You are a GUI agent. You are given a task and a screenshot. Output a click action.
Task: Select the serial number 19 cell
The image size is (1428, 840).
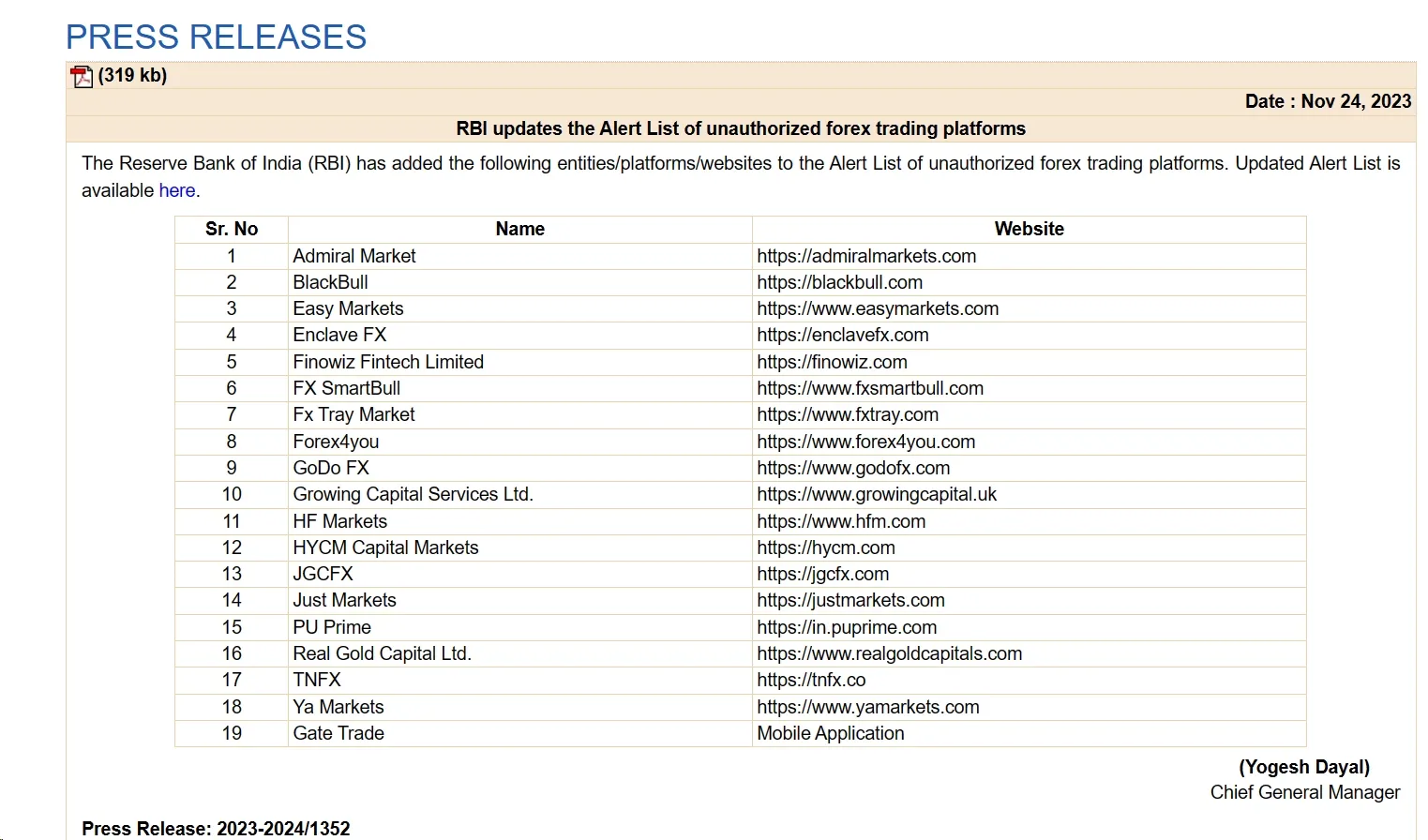coord(232,733)
